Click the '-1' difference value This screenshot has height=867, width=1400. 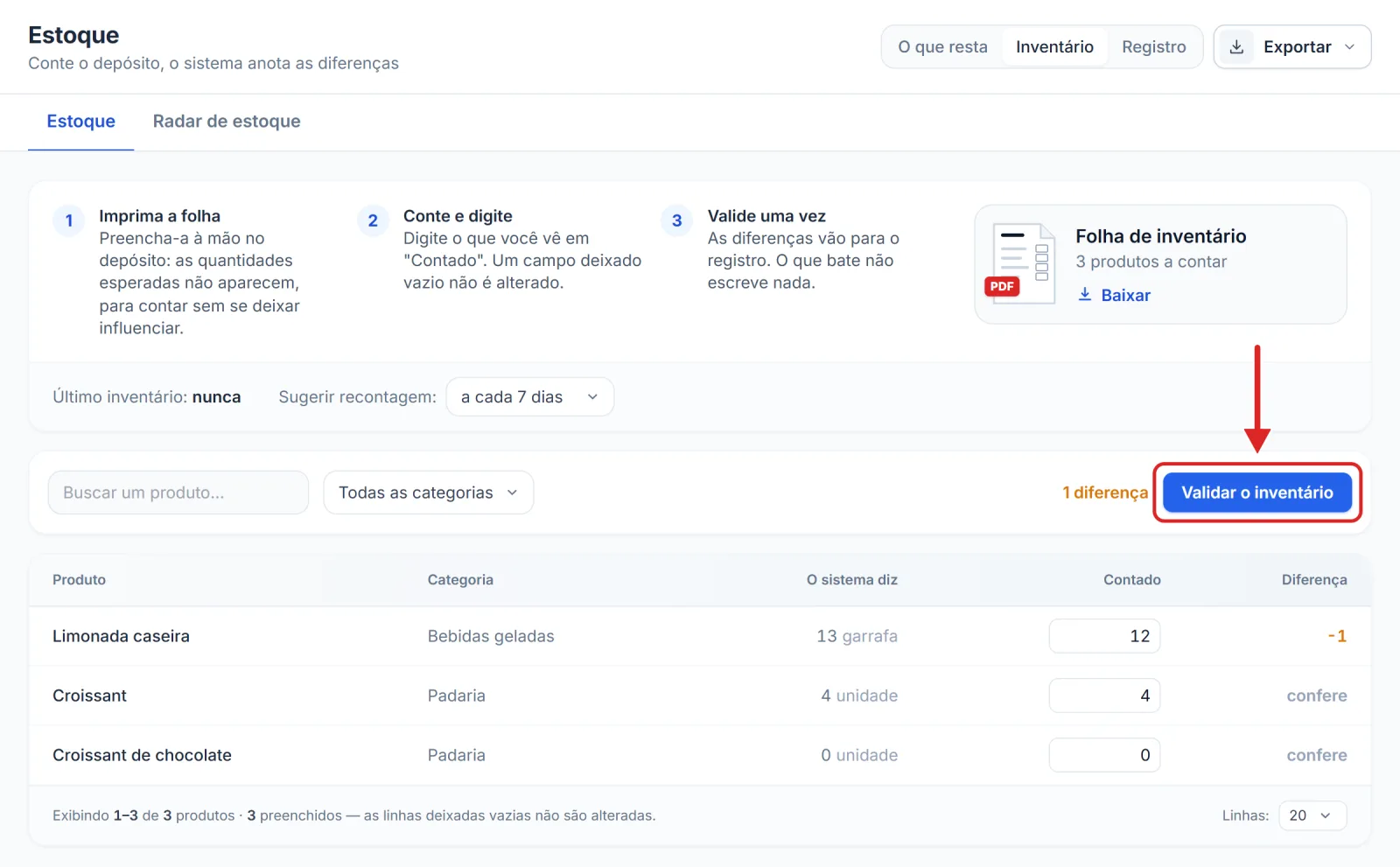coord(1337,636)
